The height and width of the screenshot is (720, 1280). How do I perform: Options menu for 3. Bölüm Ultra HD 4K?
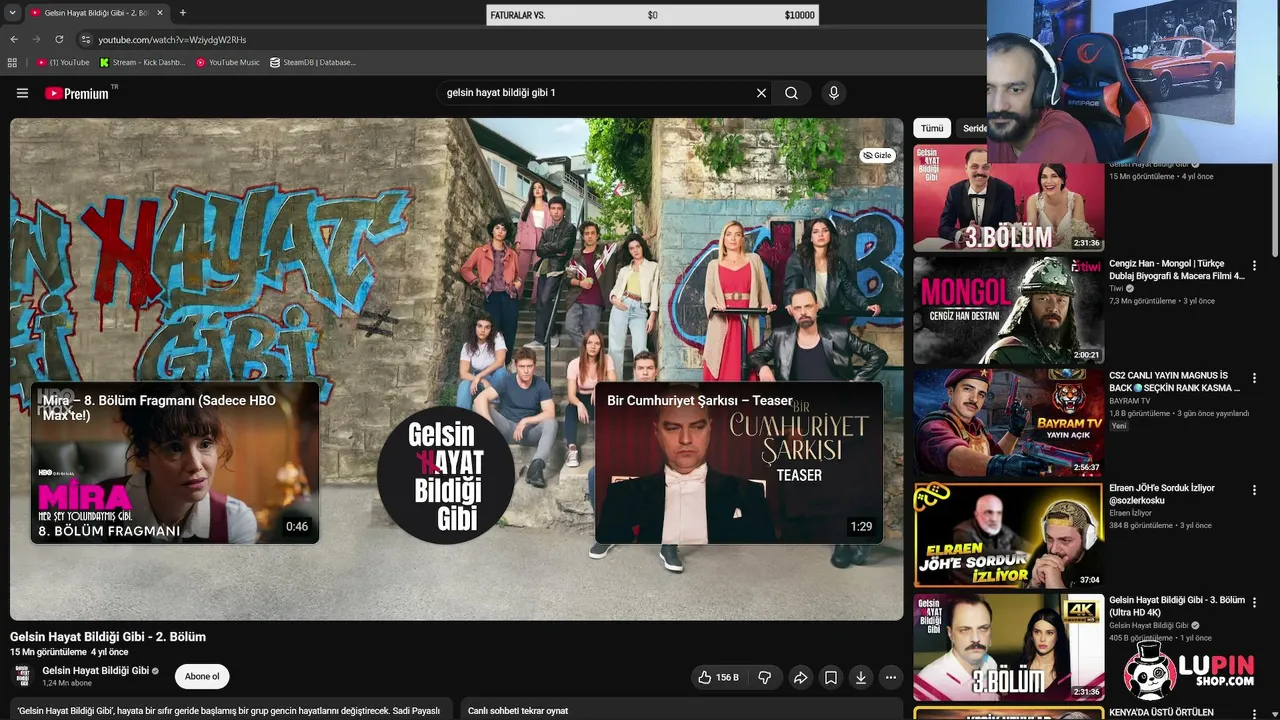[1254, 602]
